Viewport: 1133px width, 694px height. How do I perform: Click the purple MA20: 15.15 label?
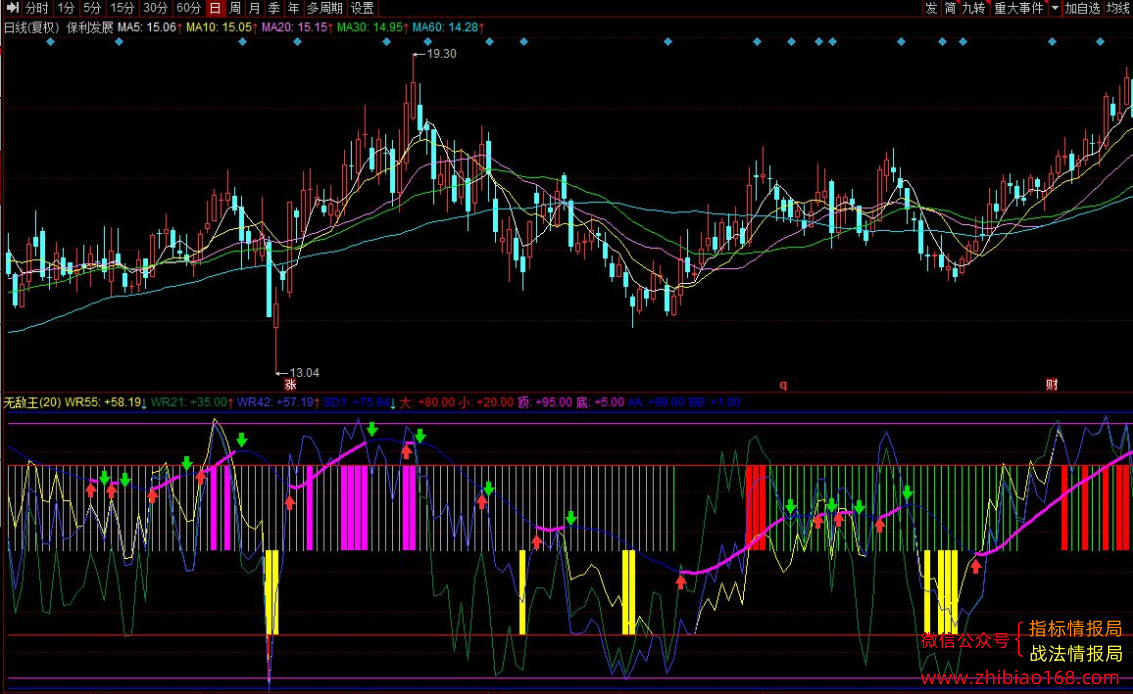pos(297,27)
